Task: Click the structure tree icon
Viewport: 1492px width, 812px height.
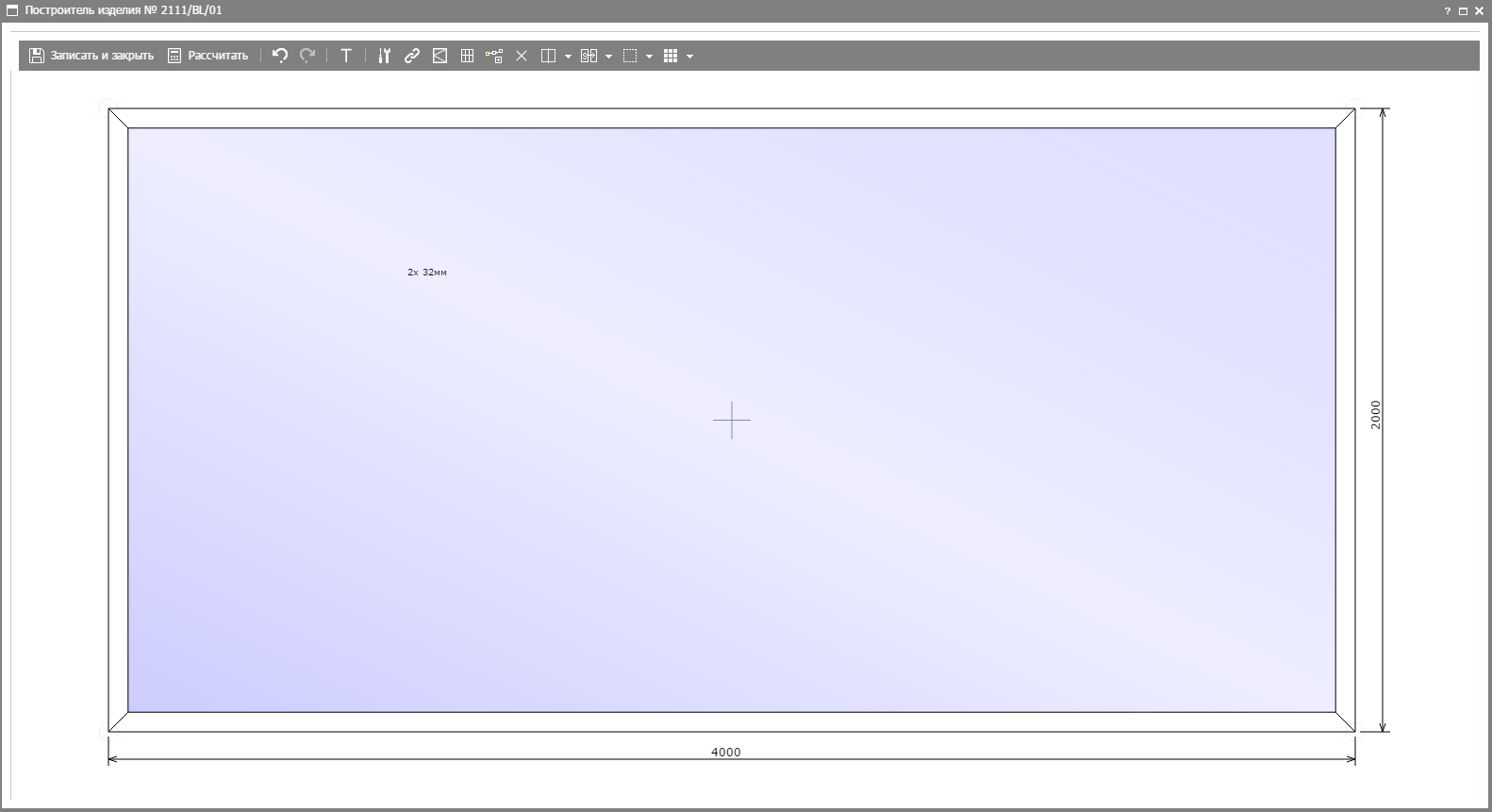Action: click(494, 56)
